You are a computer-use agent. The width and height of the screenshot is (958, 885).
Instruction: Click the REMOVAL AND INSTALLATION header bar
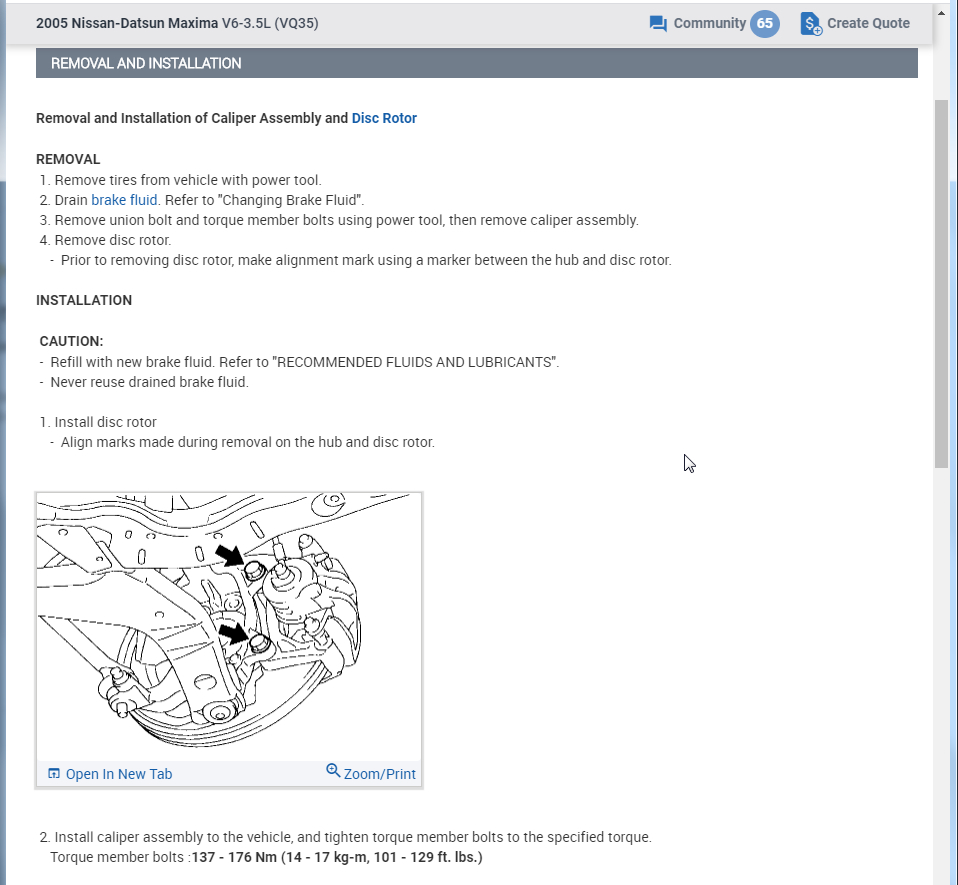(x=477, y=63)
